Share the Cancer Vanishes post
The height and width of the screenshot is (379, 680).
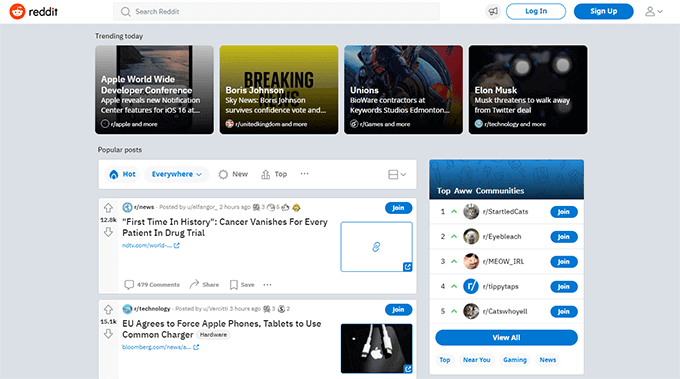(204, 284)
